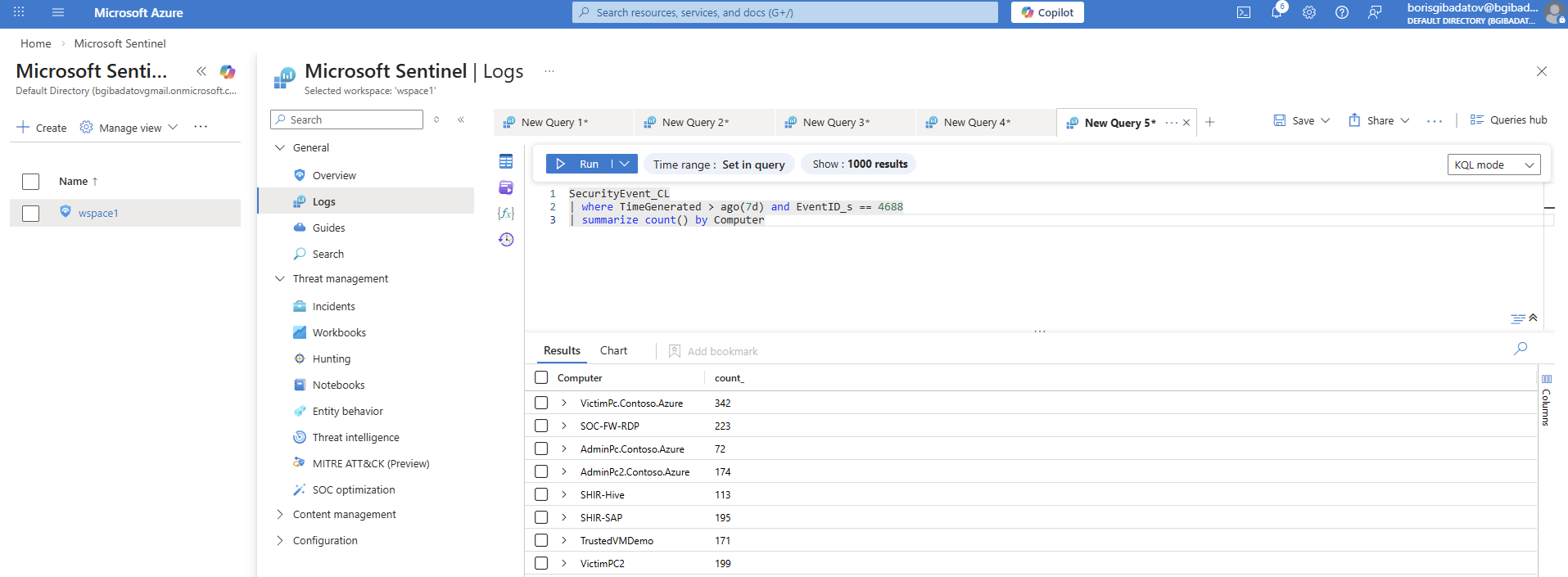This screenshot has height=577, width=1568.
Task: Click the top Azure search resources field
Action: 784,12
